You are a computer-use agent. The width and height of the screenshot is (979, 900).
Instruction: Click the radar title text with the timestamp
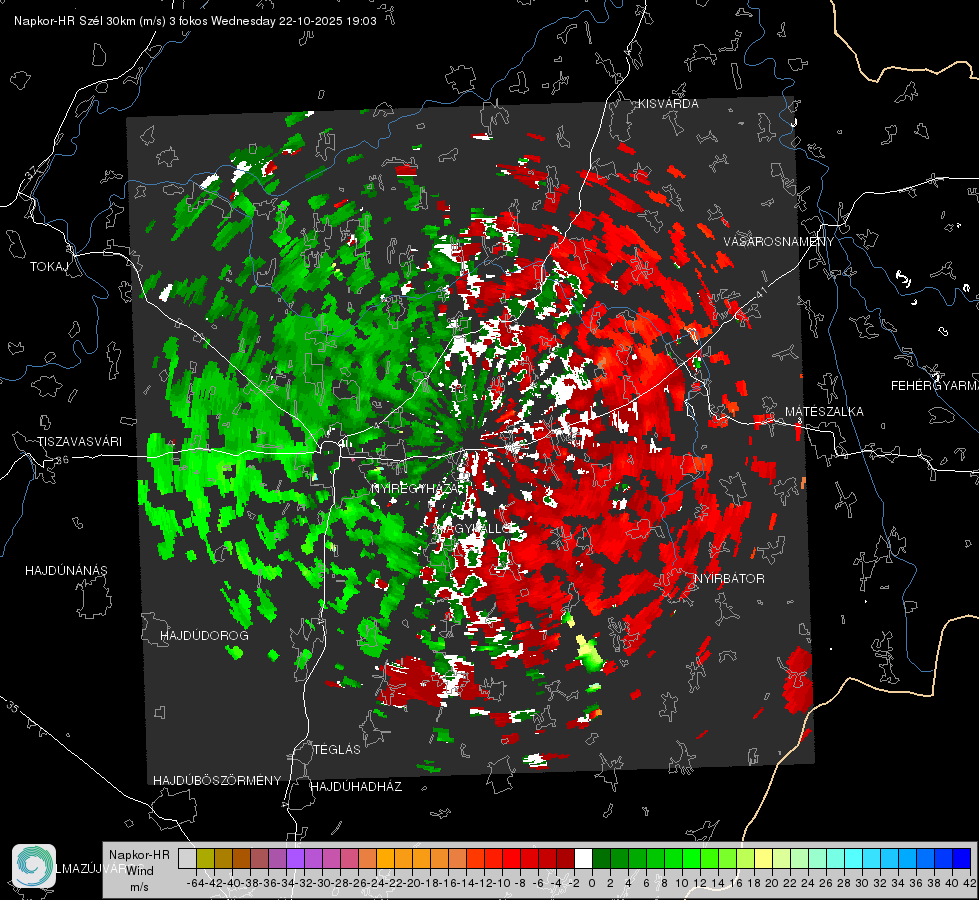(x=195, y=21)
